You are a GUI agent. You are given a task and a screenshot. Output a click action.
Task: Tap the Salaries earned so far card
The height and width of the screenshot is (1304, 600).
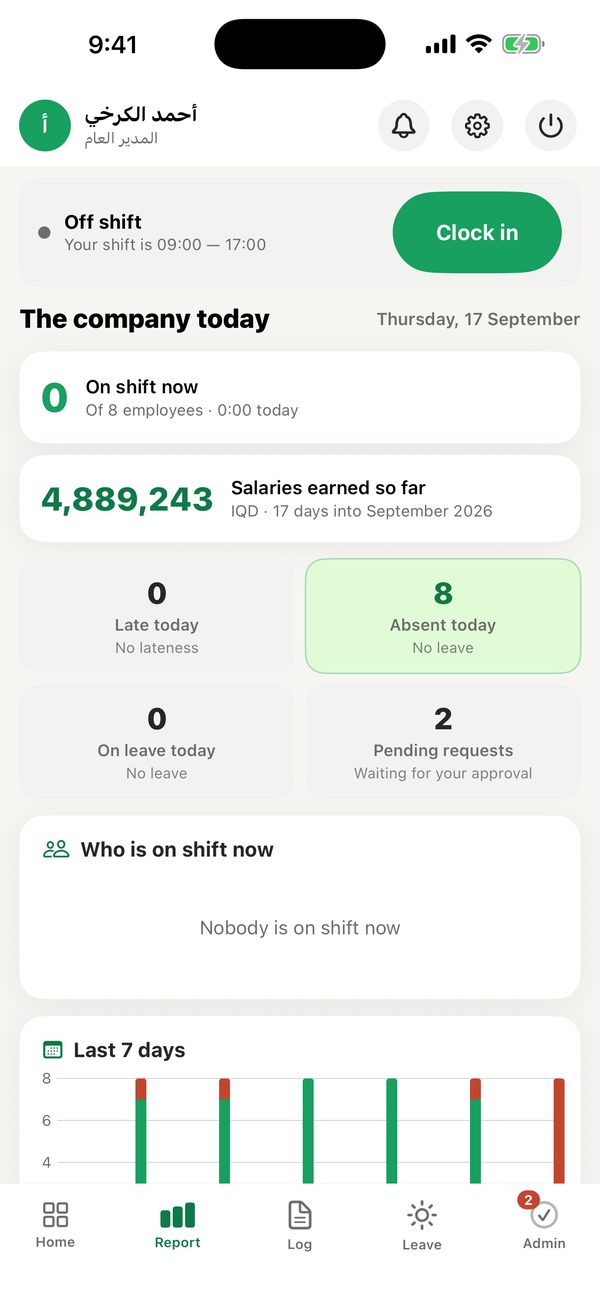click(x=300, y=499)
